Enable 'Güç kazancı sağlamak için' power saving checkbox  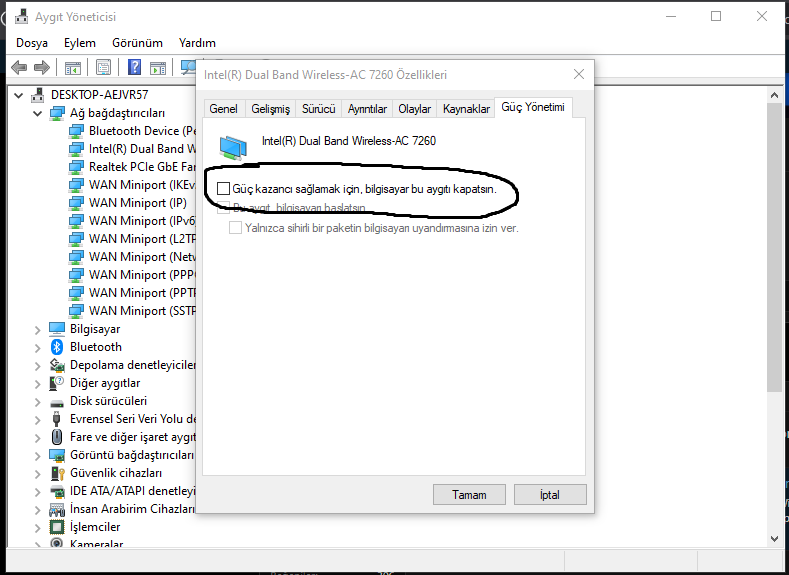pyautogui.click(x=223, y=189)
